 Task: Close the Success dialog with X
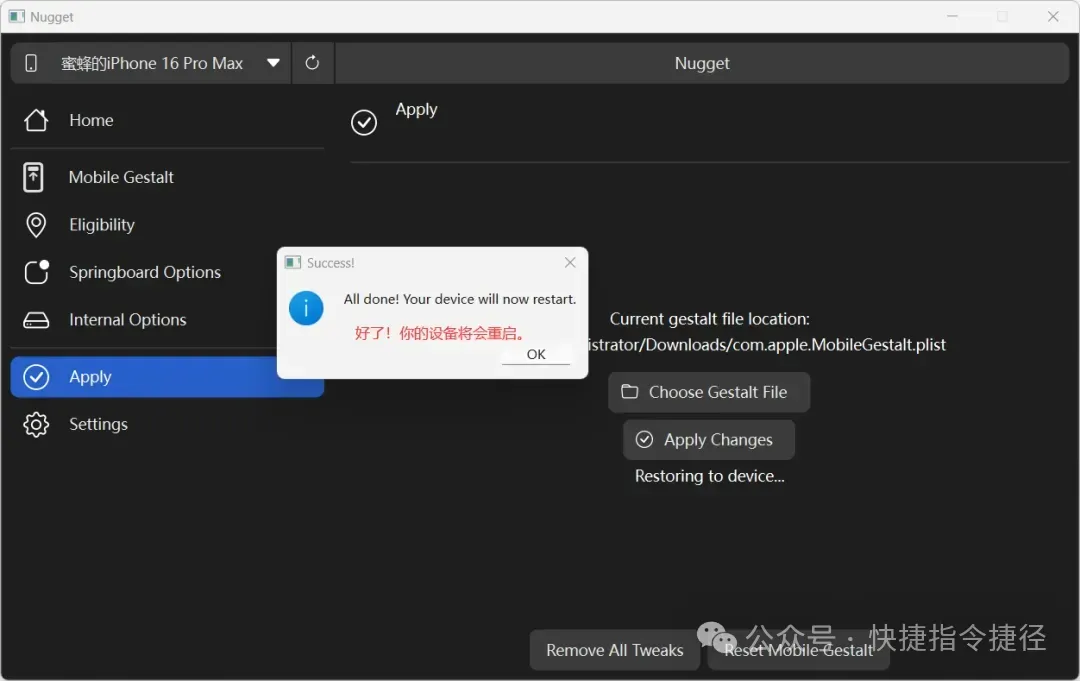click(x=570, y=262)
